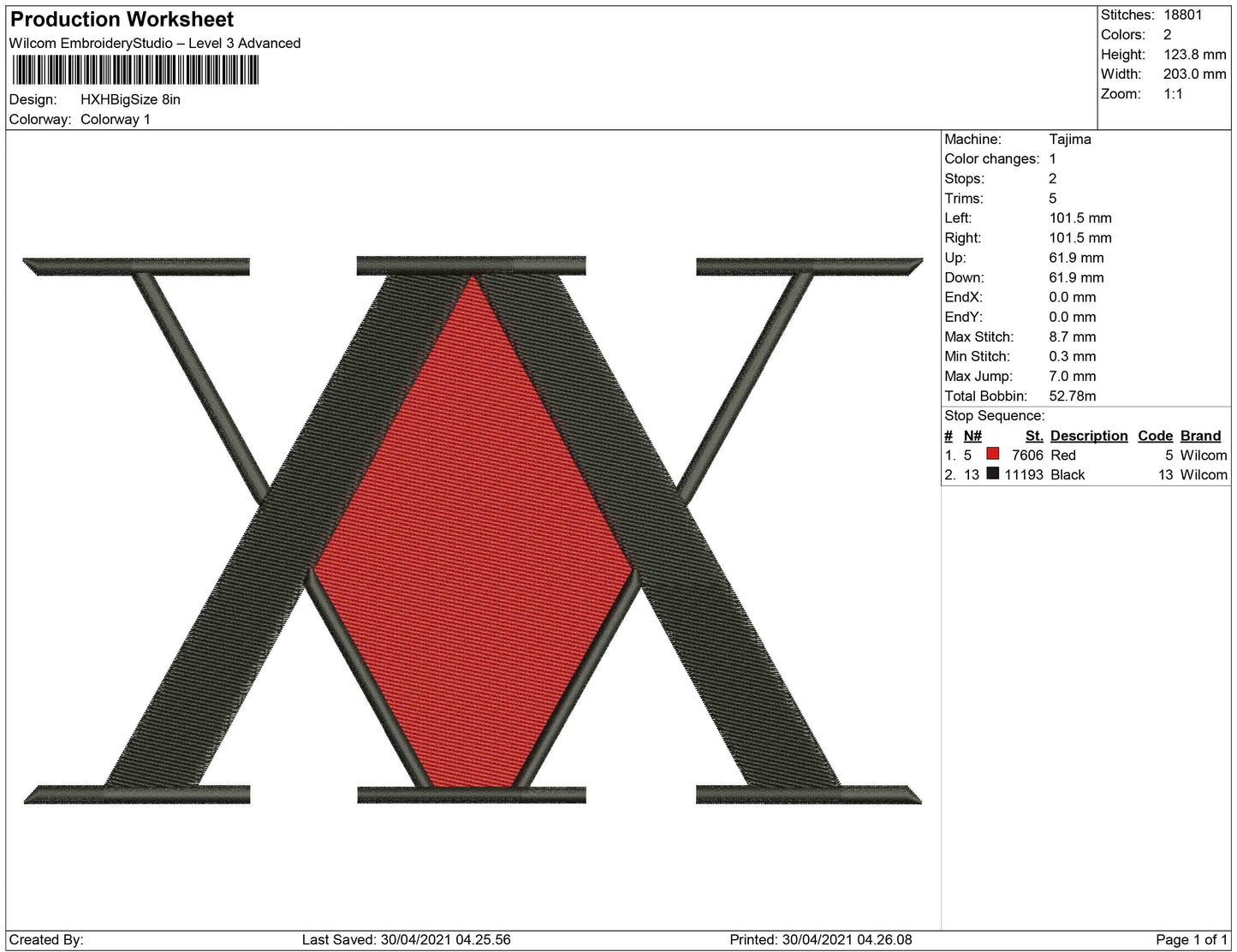Viewport: 1237px width, 952px height.
Task: Click the 'Colors:' label
Action: [x=1123, y=34]
